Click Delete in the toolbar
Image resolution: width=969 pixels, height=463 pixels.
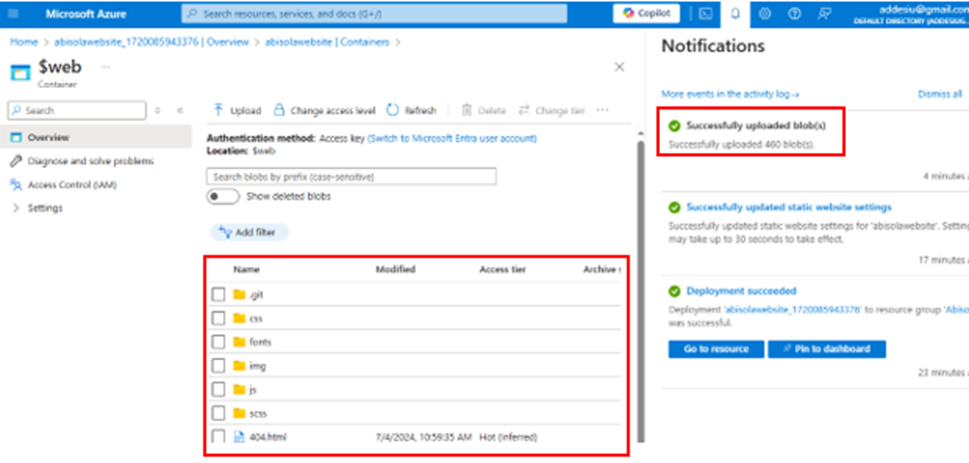click(484, 111)
